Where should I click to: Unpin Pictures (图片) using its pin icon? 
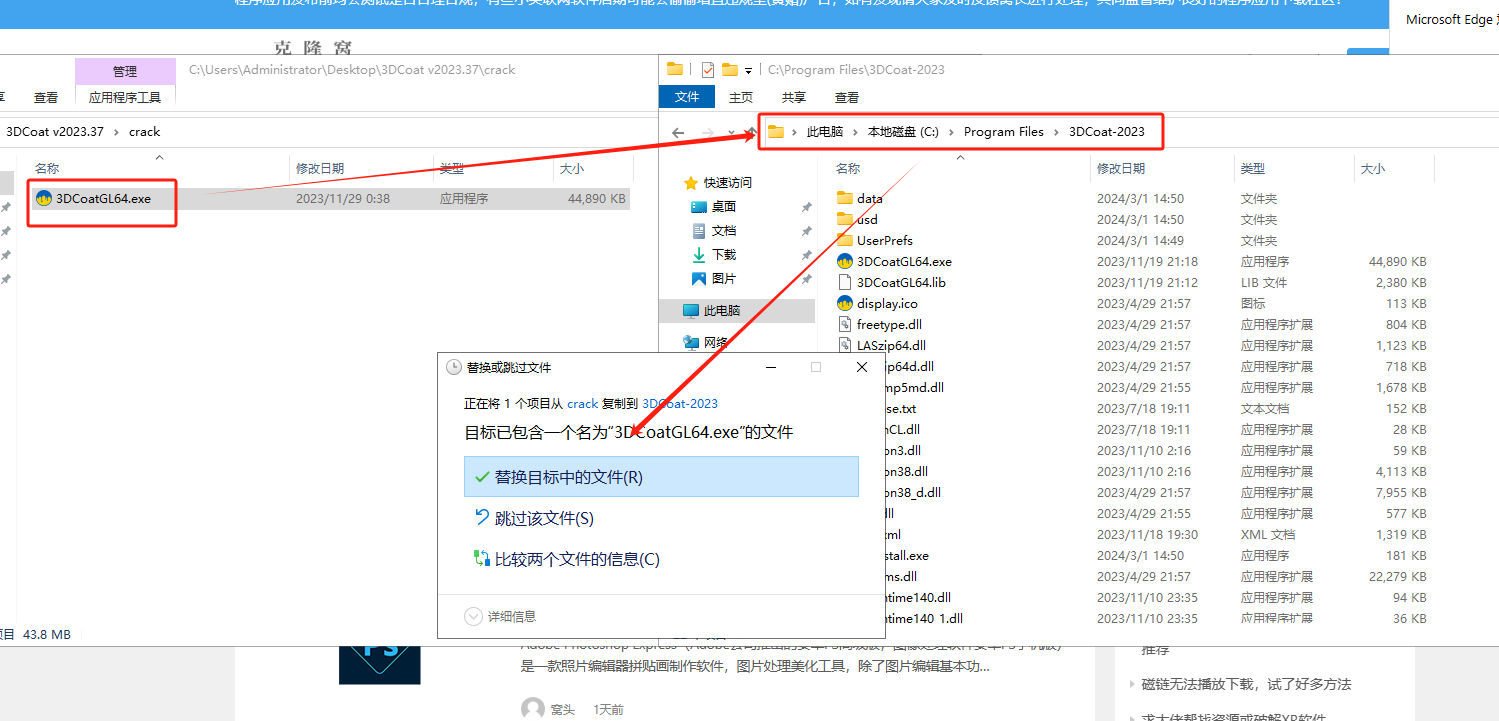click(x=806, y=279)
